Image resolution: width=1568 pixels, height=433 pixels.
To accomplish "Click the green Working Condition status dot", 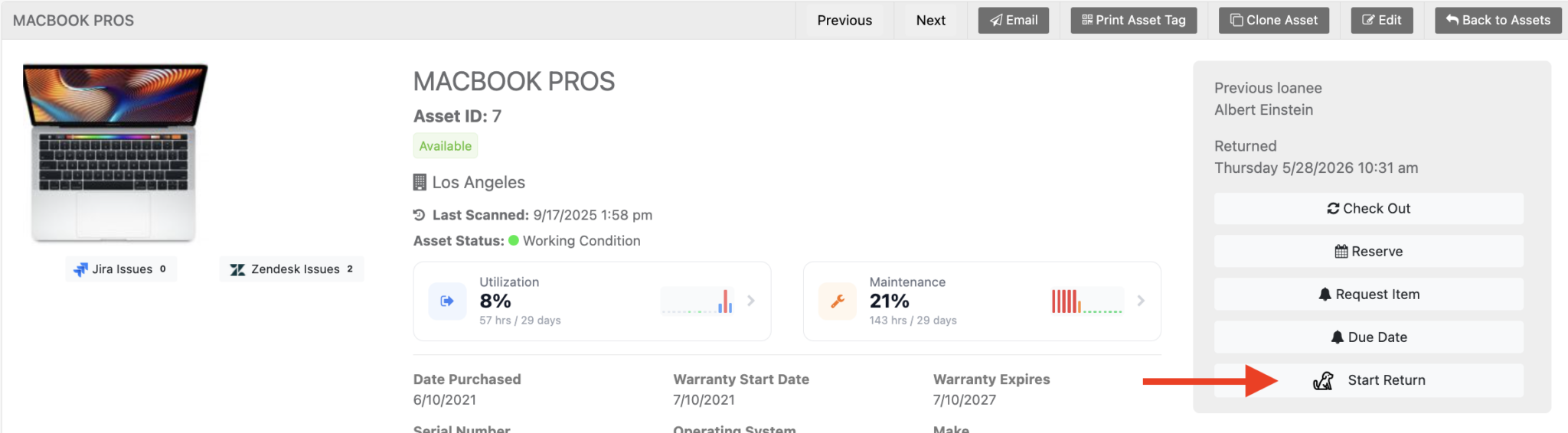I will click(x=514, y=240).
